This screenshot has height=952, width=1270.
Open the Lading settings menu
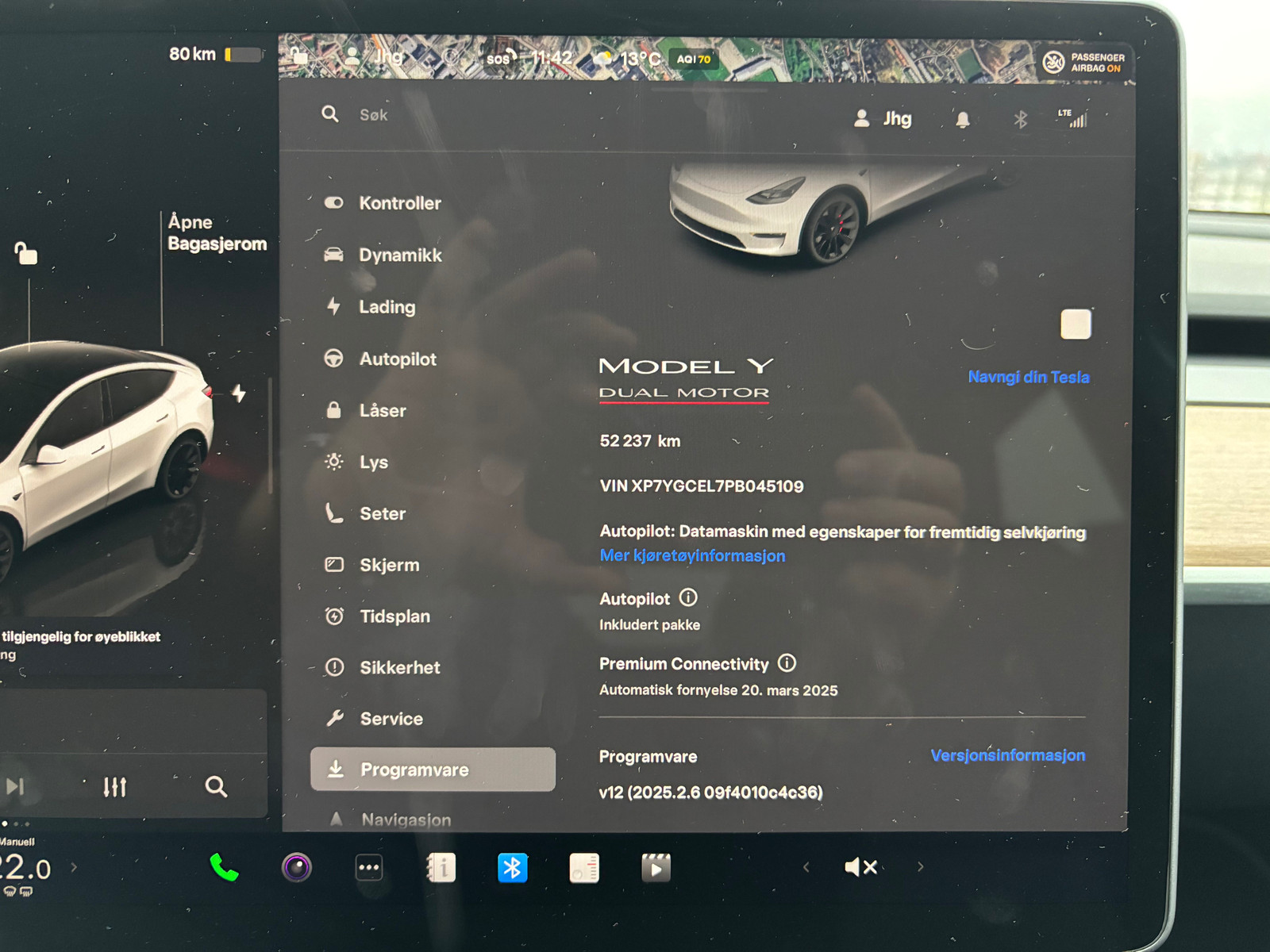click(370, 307)
